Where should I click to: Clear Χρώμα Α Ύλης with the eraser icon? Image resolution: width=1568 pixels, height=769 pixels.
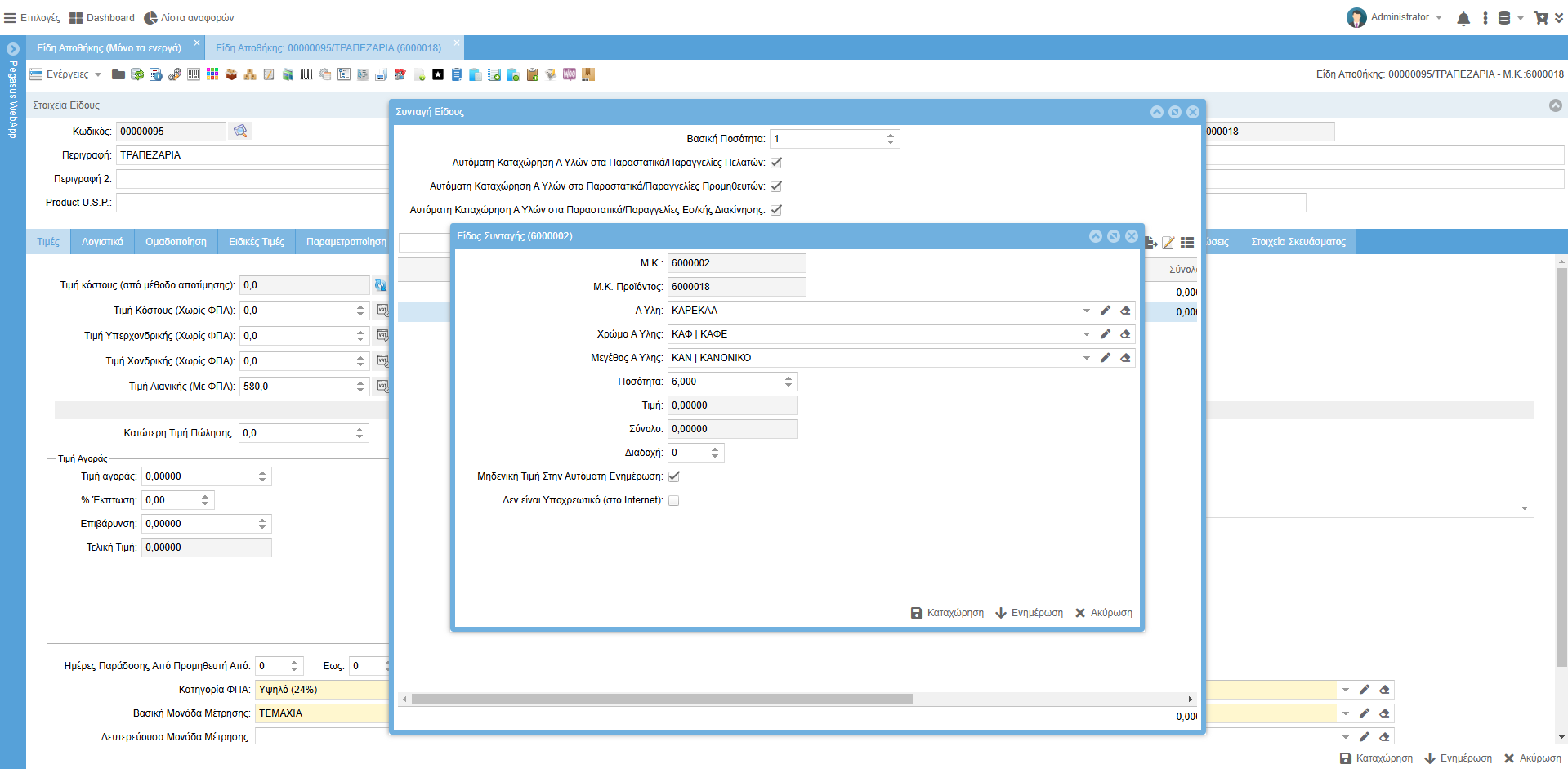(1125, 334)
